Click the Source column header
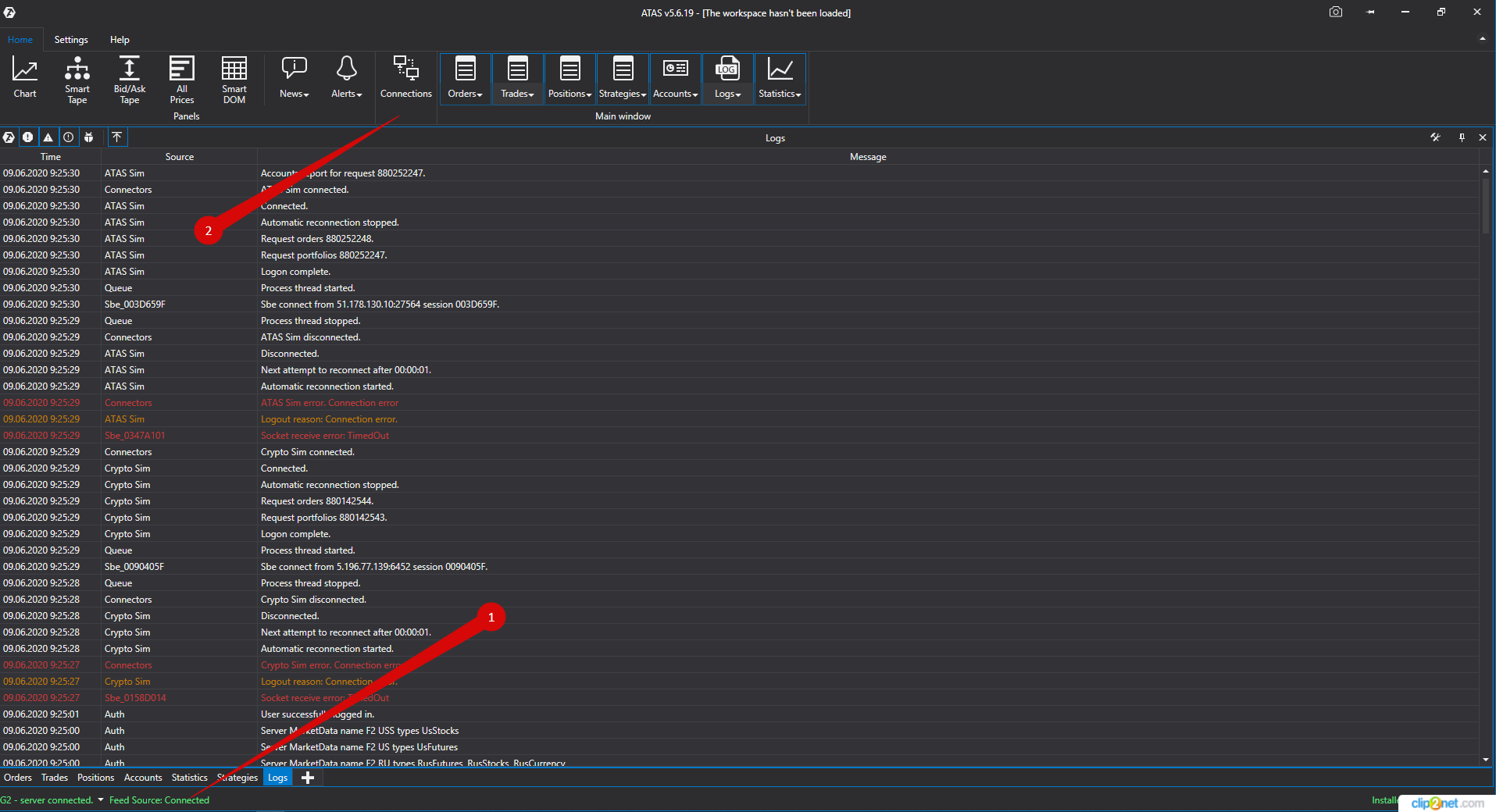The width and height of the screenshot is (1496, 812). click(180, 157)
